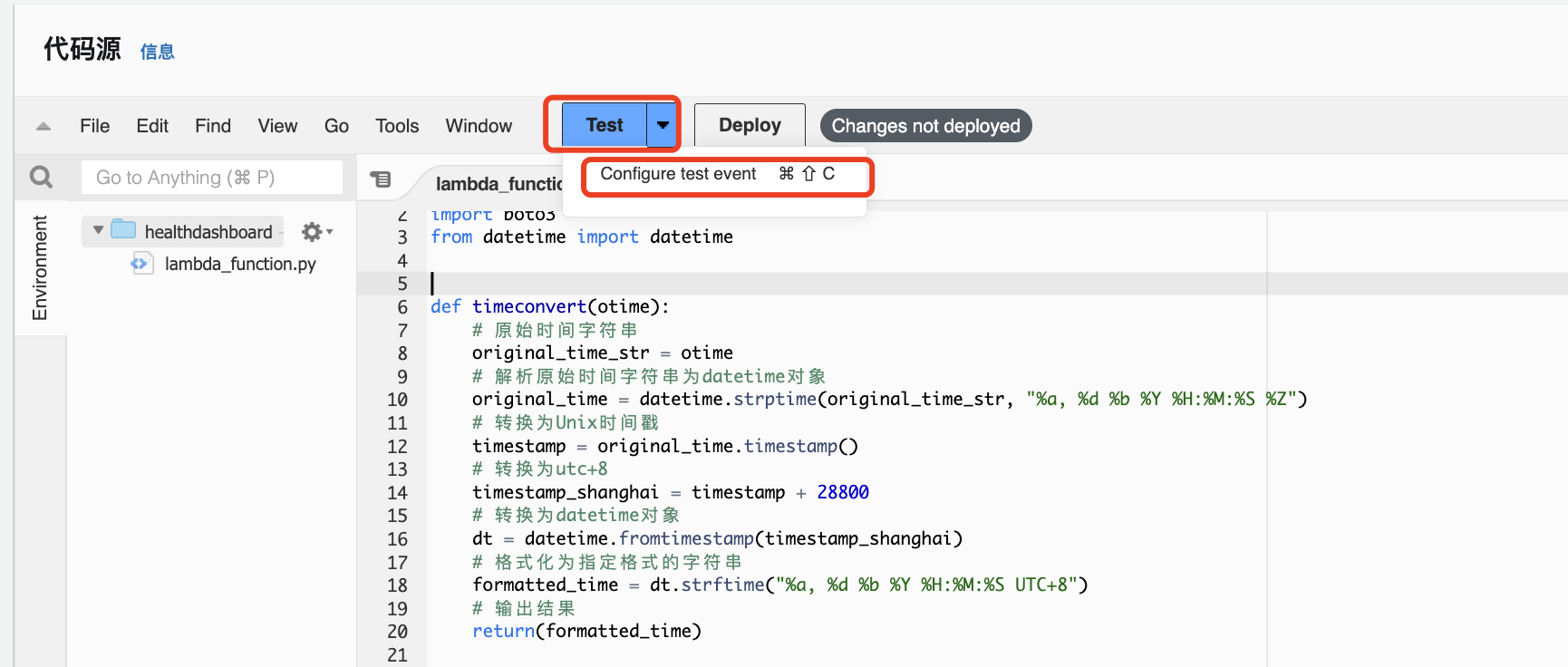This screenshot has height=667, width=1568.
Task: Click 'original_time_str = otime' line
Action: [x=603, y=353]
